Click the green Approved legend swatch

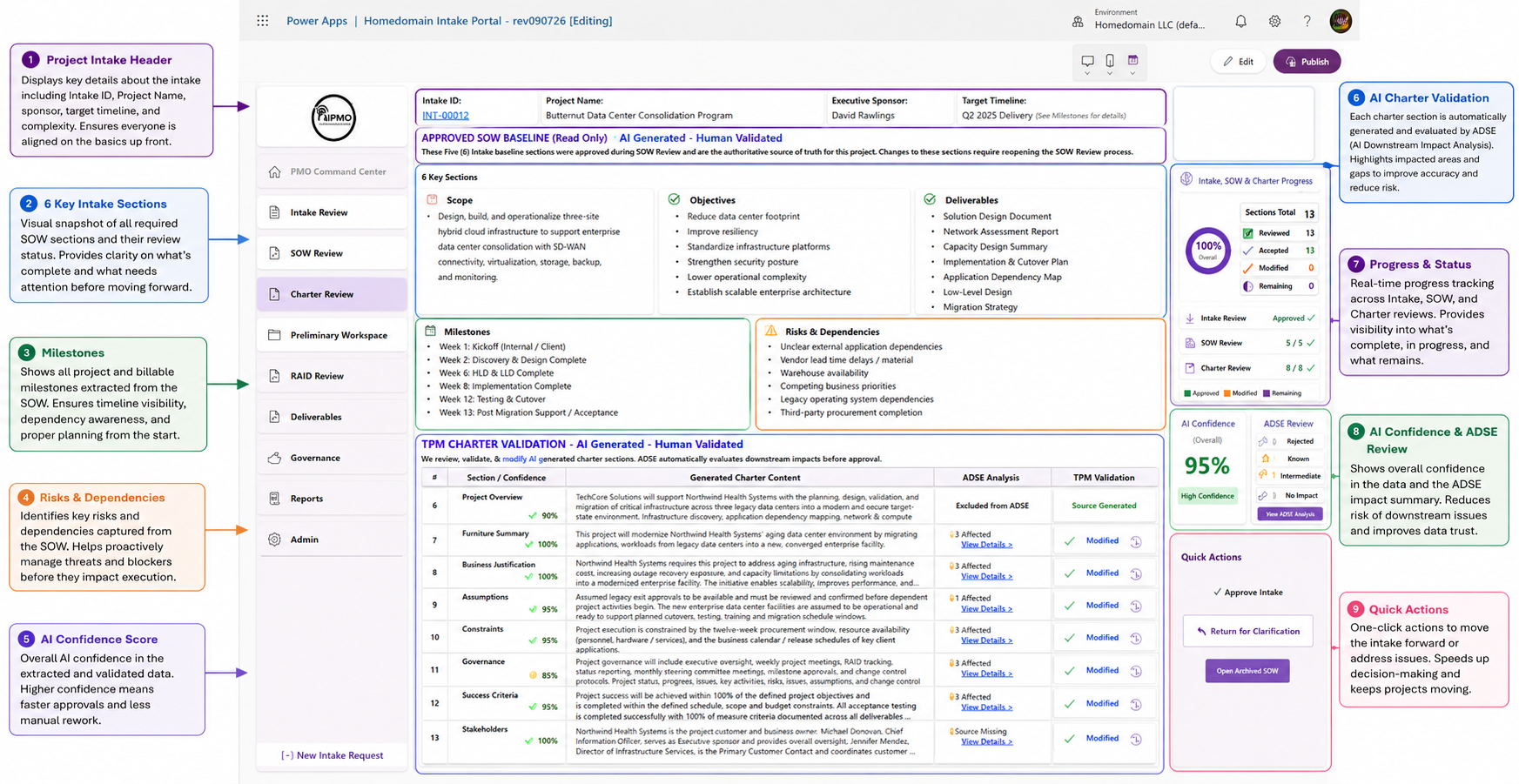tap(1187, 393)
